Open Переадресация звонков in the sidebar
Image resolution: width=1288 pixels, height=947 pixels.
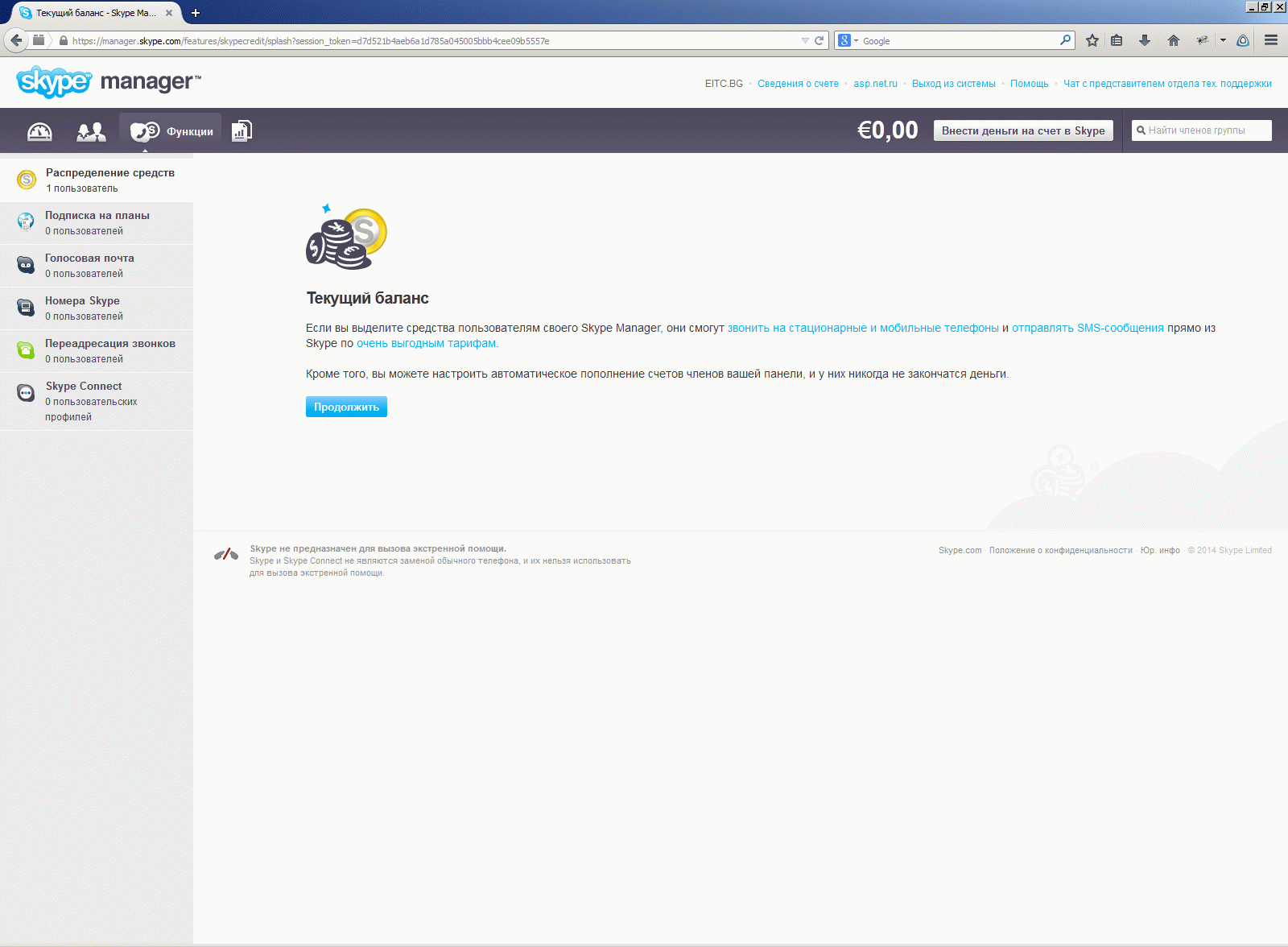point(97,351)
